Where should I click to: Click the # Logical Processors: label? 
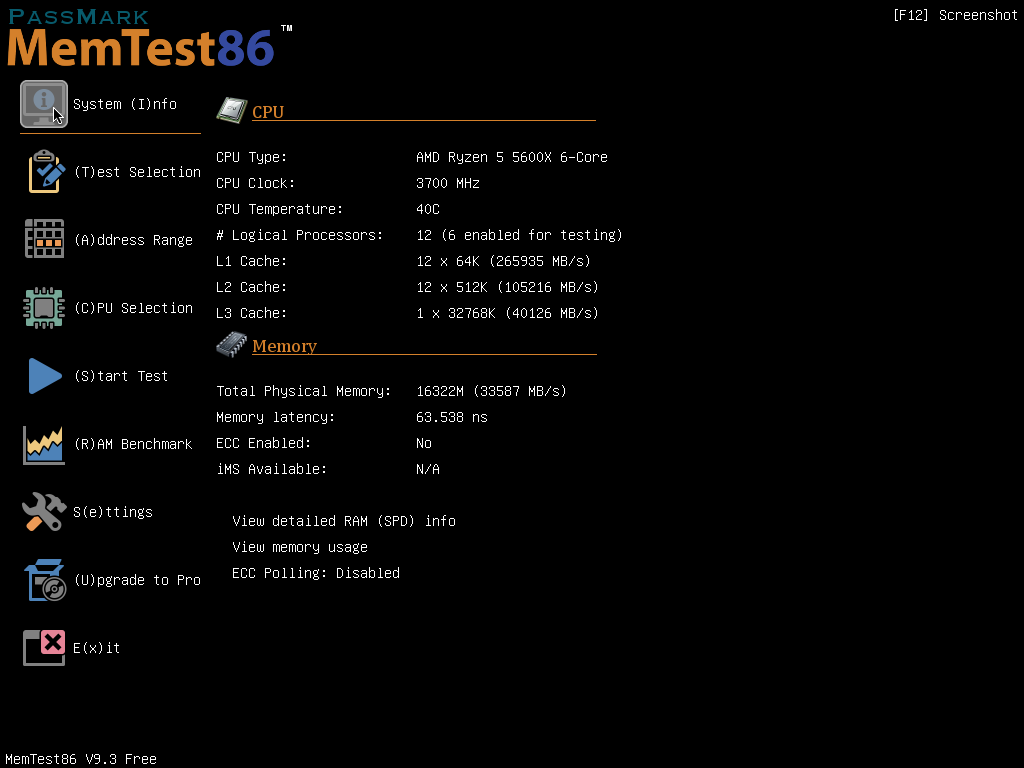click(300, 235)
